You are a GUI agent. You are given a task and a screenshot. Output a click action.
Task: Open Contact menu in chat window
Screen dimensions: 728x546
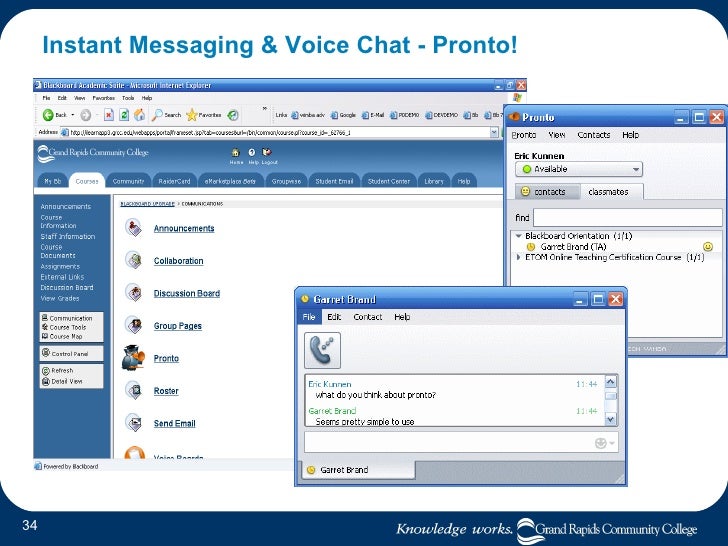coord(368,317)
